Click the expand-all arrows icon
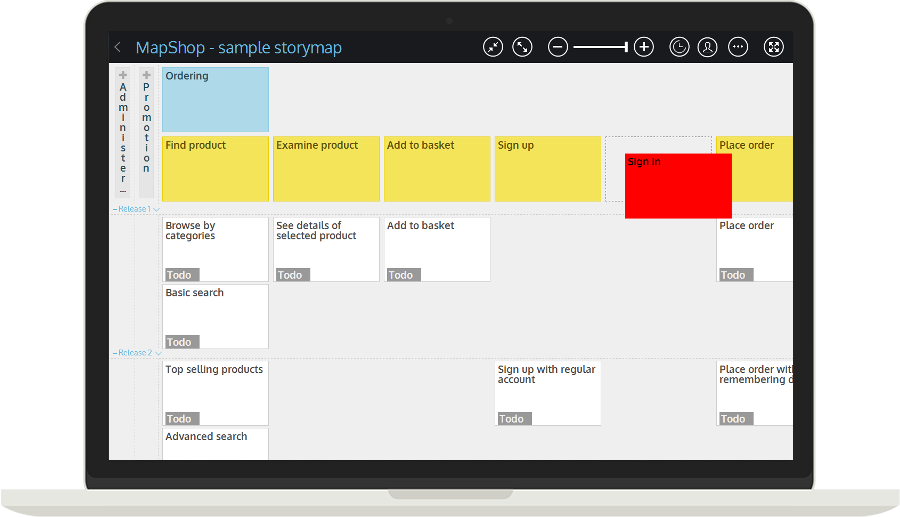 [522, 47]
